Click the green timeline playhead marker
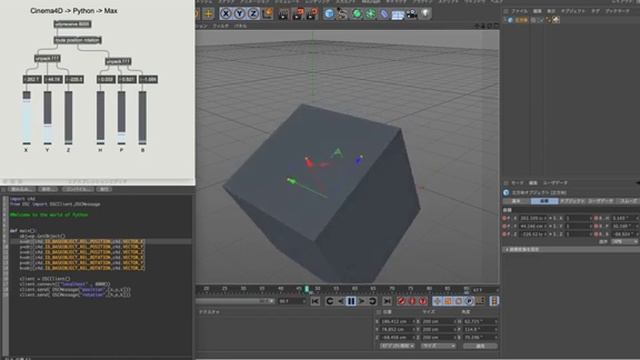Image resolution: width=640 pixels, height=360 pixels. click(x=307, y=289)
